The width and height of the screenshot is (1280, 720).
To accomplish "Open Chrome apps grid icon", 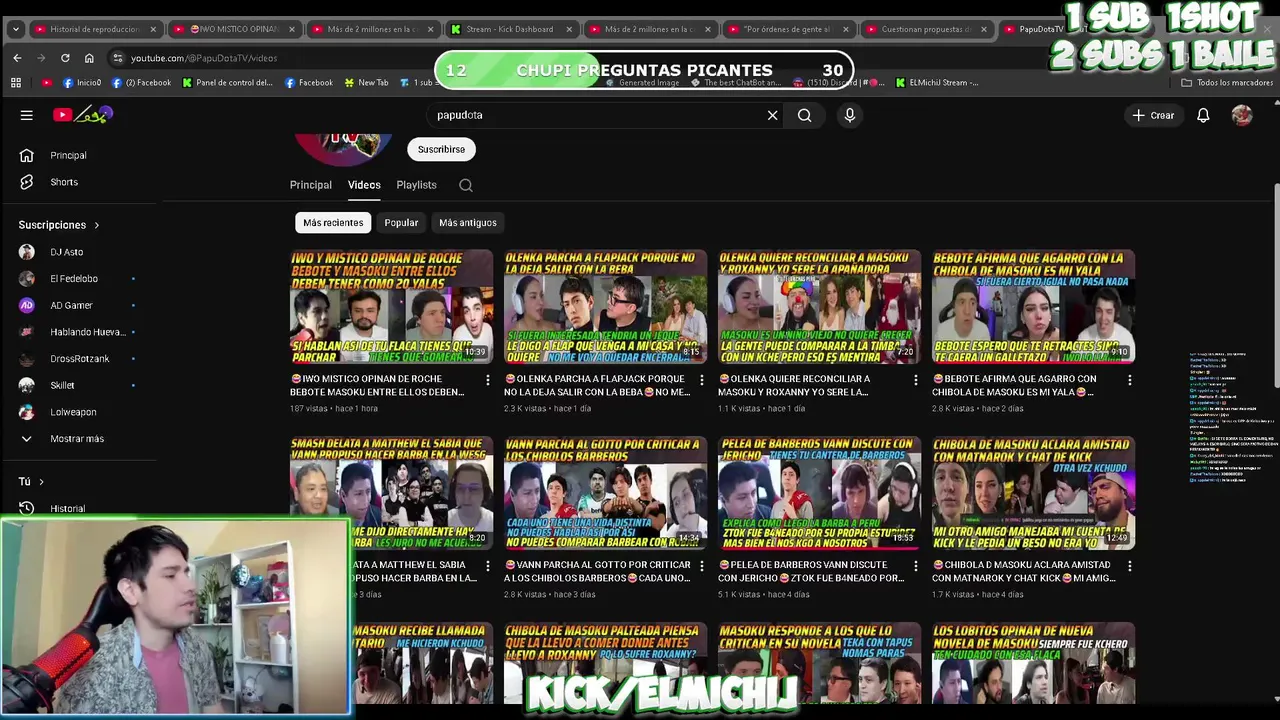I will (x=16, y=83).
